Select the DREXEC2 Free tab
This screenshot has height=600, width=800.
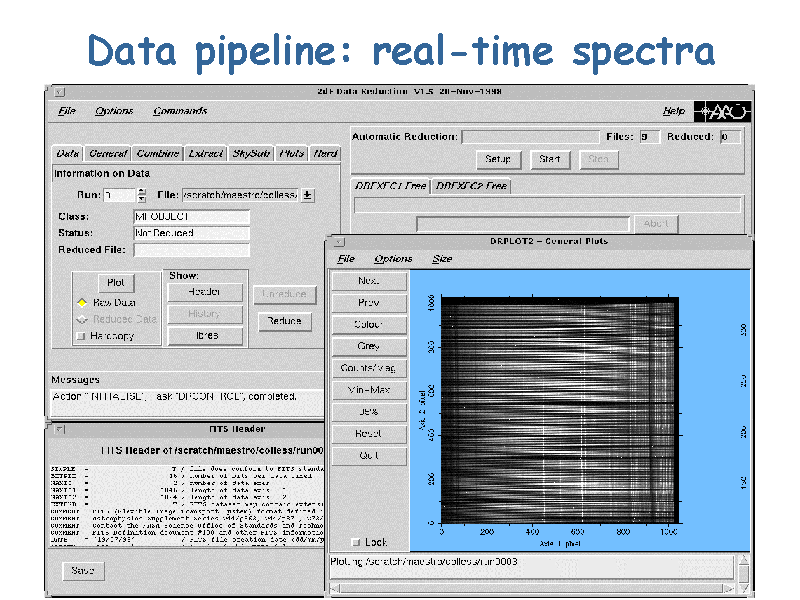coord(471,186)
